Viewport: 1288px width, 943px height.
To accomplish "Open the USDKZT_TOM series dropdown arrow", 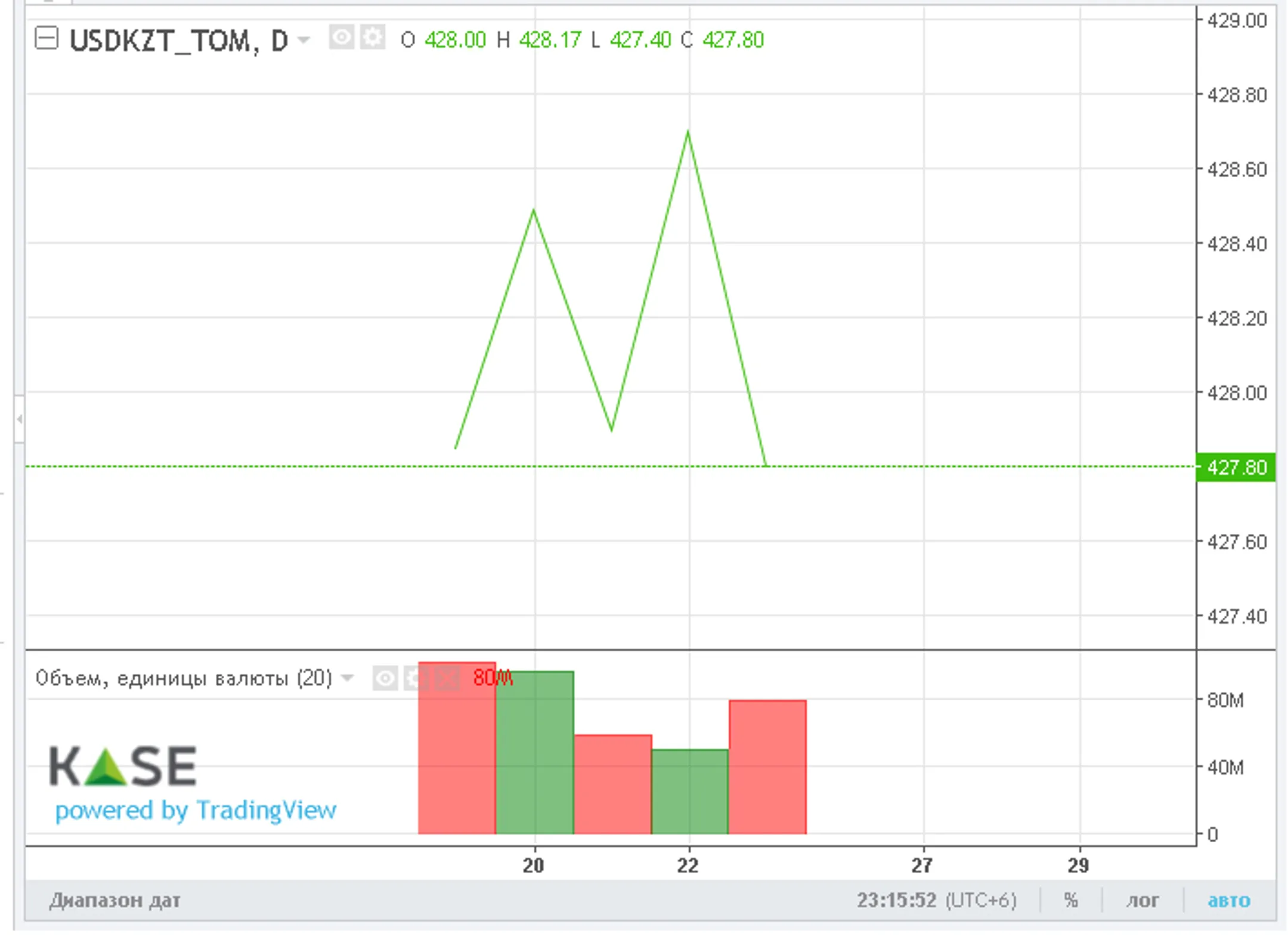I will tap(304, 40).
